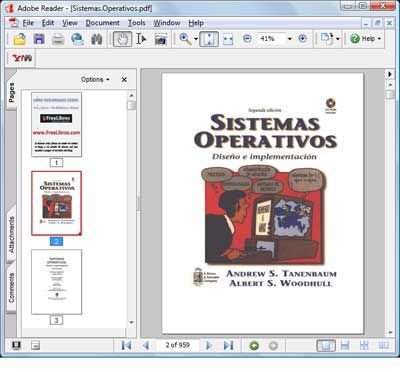Switch to the Comments side tab

point(11,288)
